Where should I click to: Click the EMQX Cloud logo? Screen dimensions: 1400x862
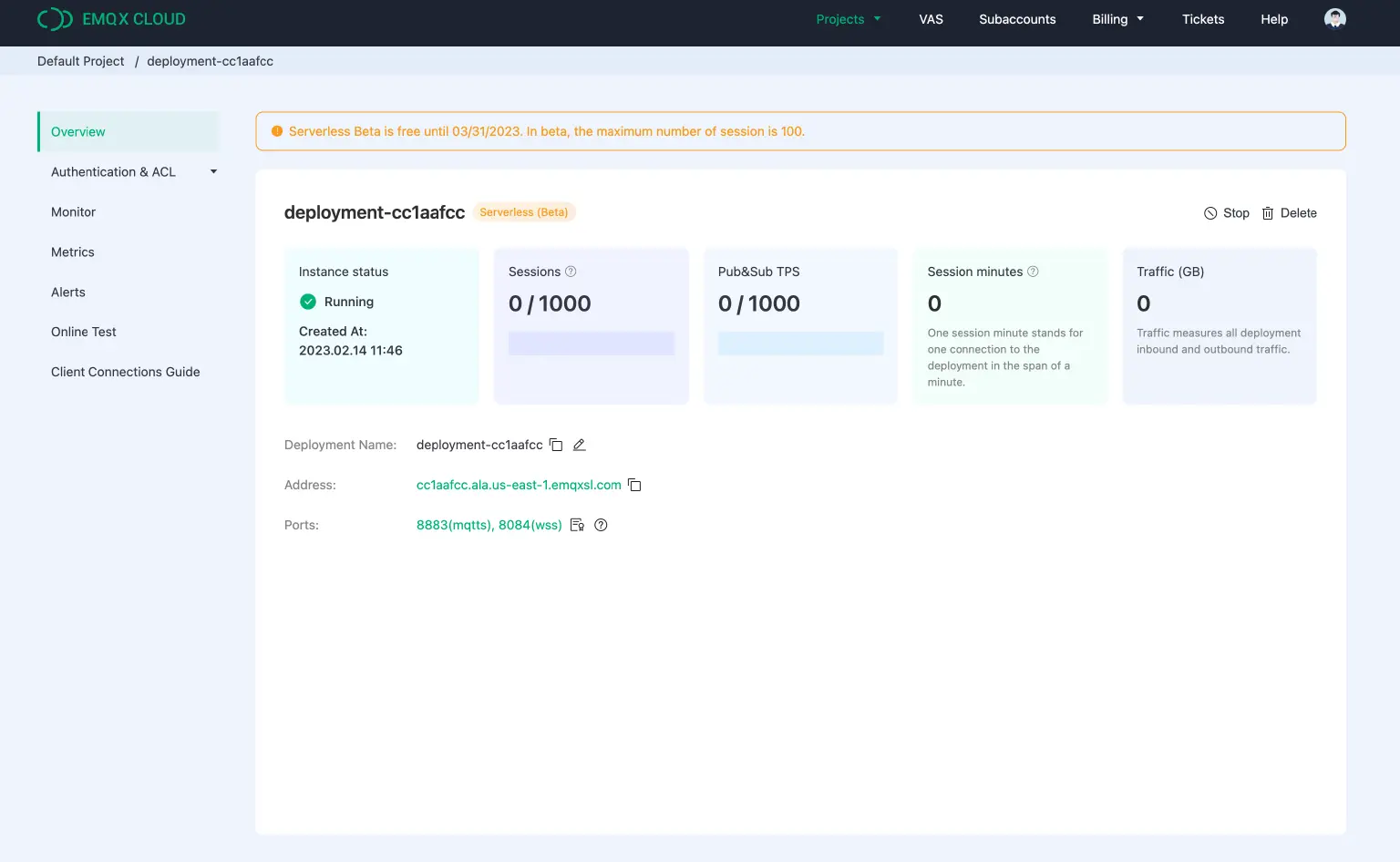coord(111,18)
